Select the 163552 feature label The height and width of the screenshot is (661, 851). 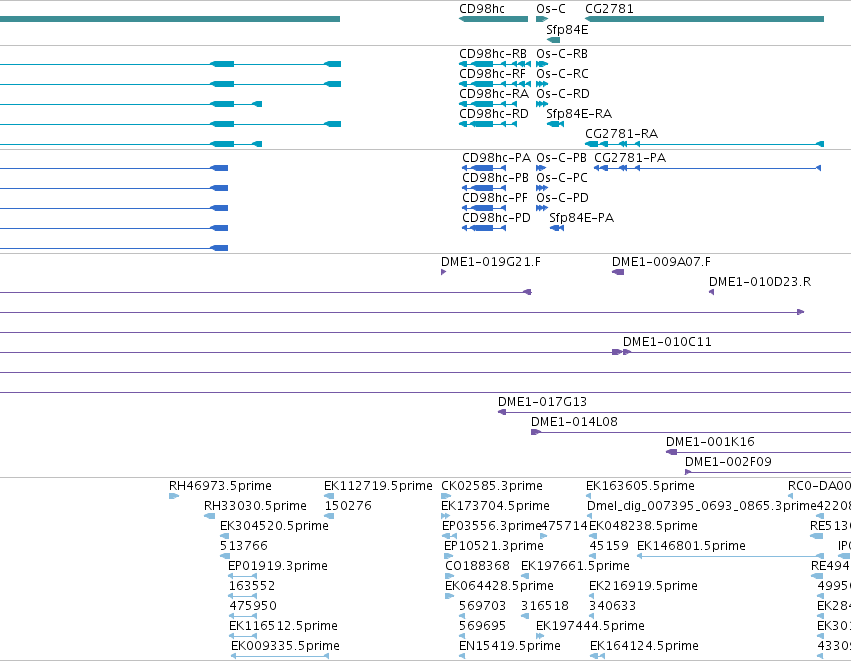point(252,586)
